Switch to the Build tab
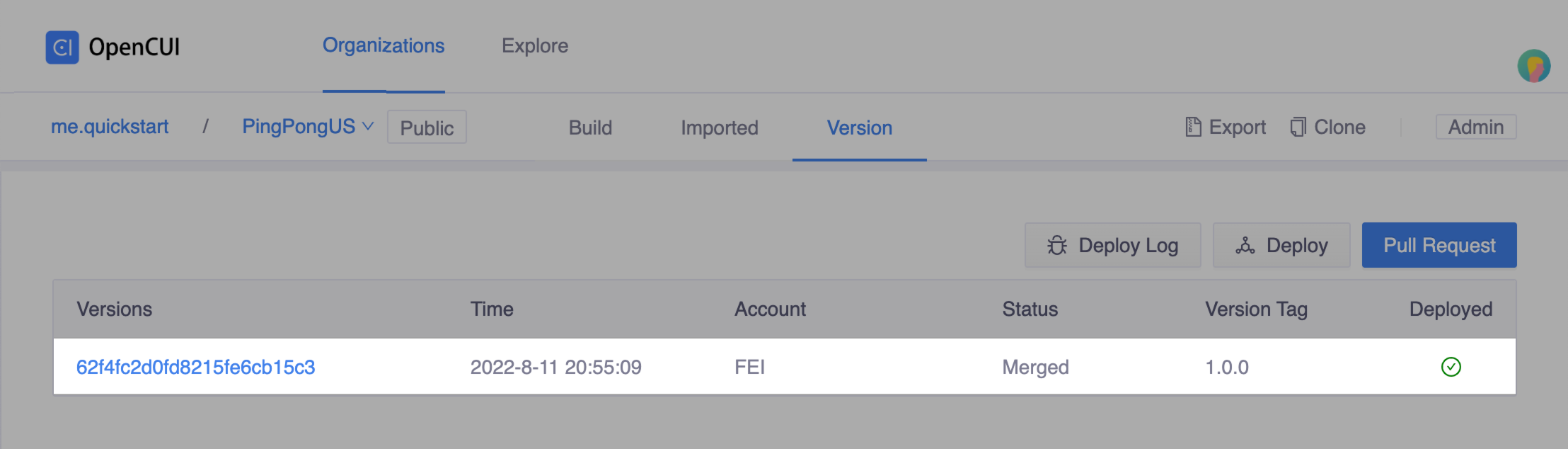 (x=589, y=127)
